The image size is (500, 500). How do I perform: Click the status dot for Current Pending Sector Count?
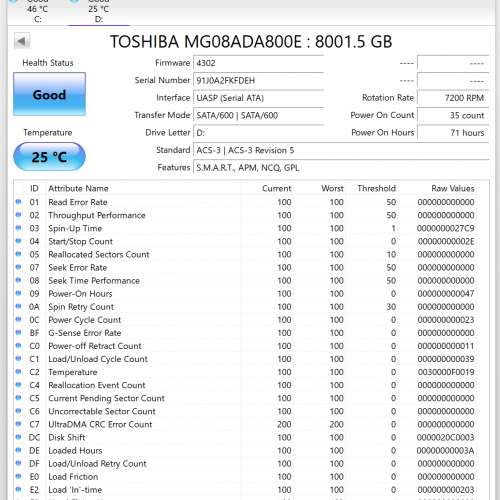(x=18, y=398)
